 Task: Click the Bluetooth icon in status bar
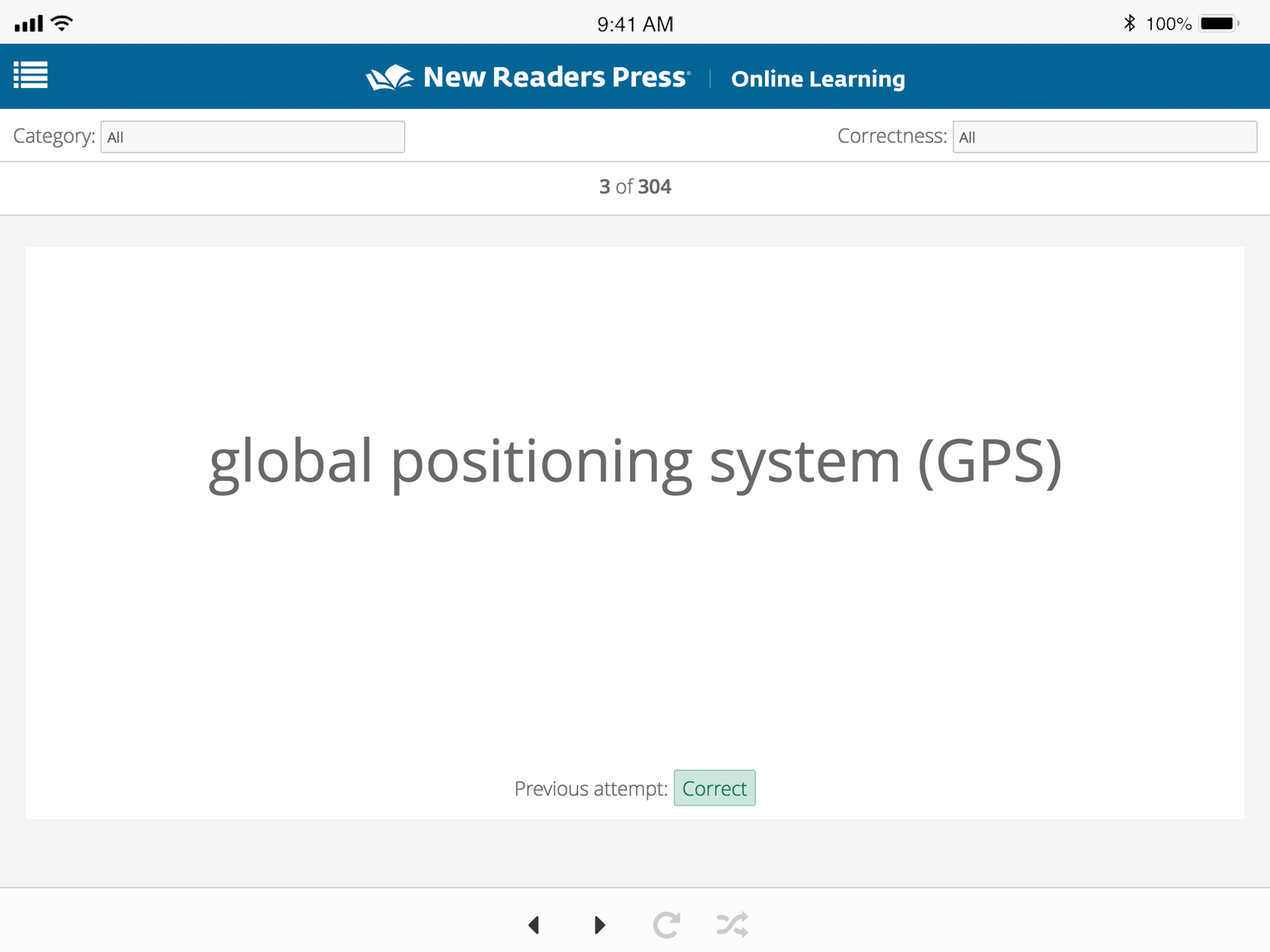(x=1129, y=23)
